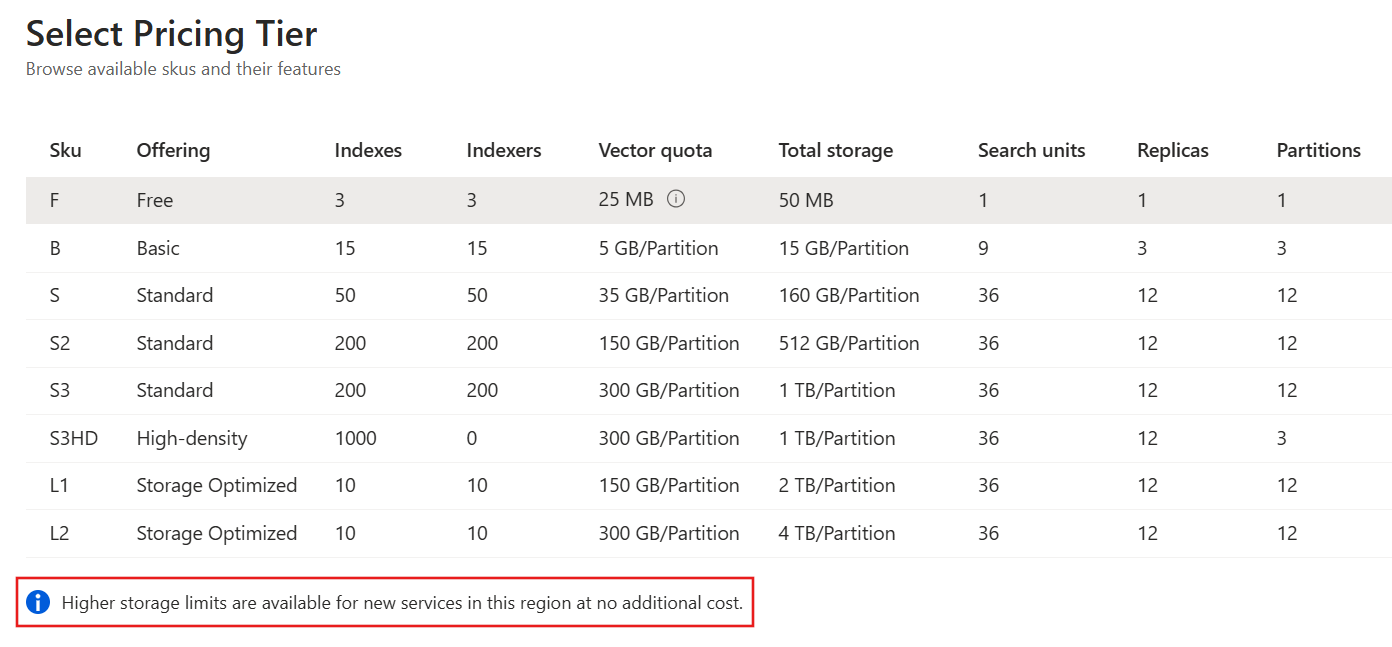
Task: Click the Total storage column header
Action: point(836,151)
